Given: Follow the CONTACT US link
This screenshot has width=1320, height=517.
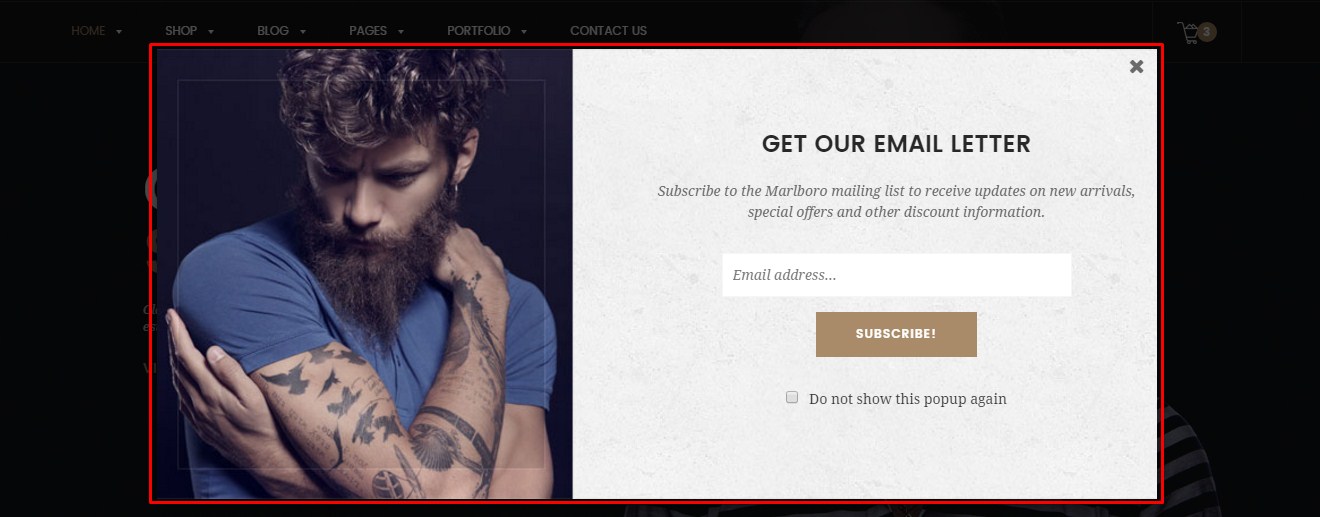Looking at the screenshot, I should click(x=608, y=31).
